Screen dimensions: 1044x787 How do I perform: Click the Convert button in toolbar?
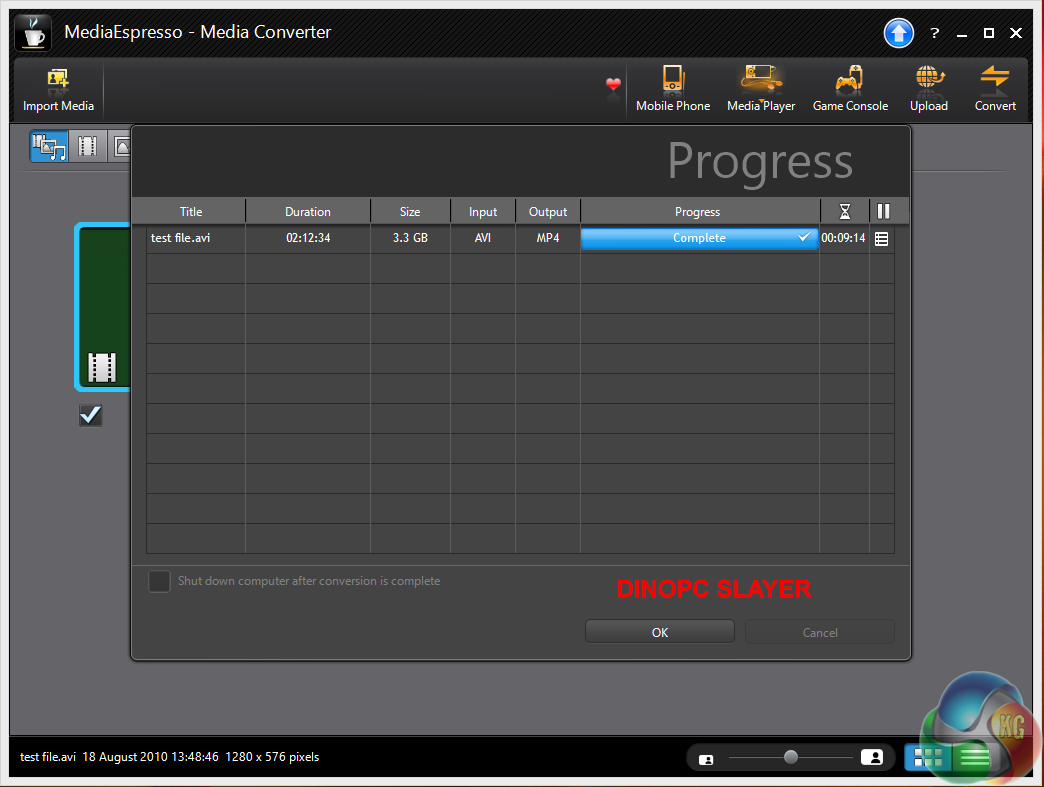(995, 90)
